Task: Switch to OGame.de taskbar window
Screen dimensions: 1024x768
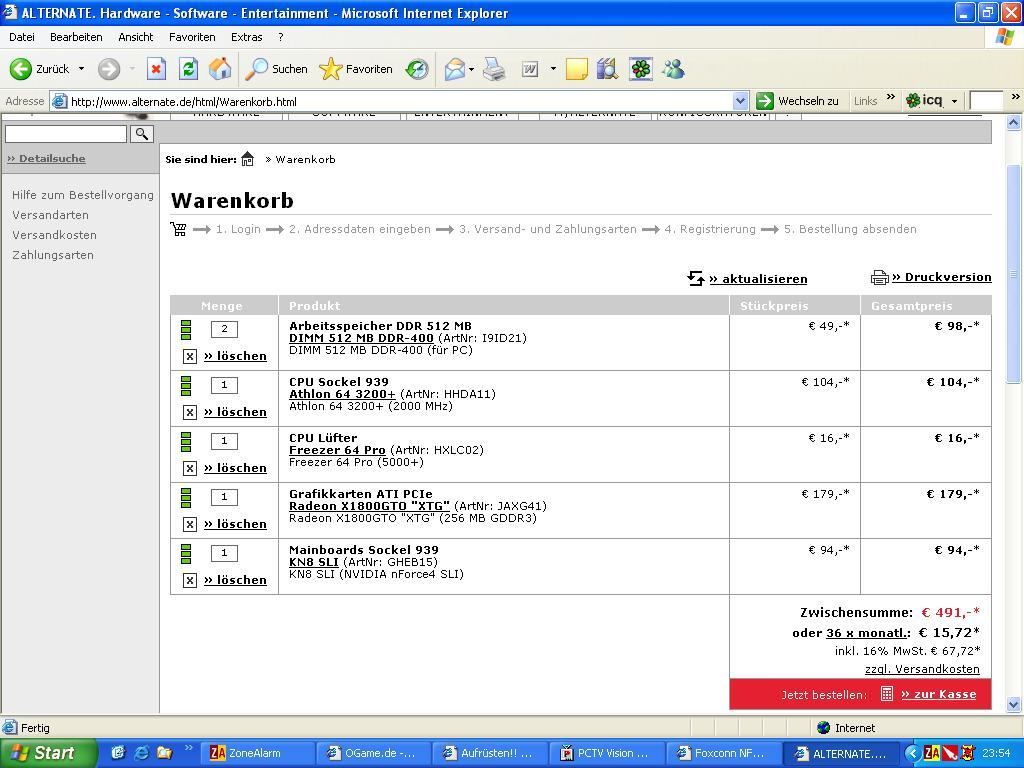Action: pos(374,753)
